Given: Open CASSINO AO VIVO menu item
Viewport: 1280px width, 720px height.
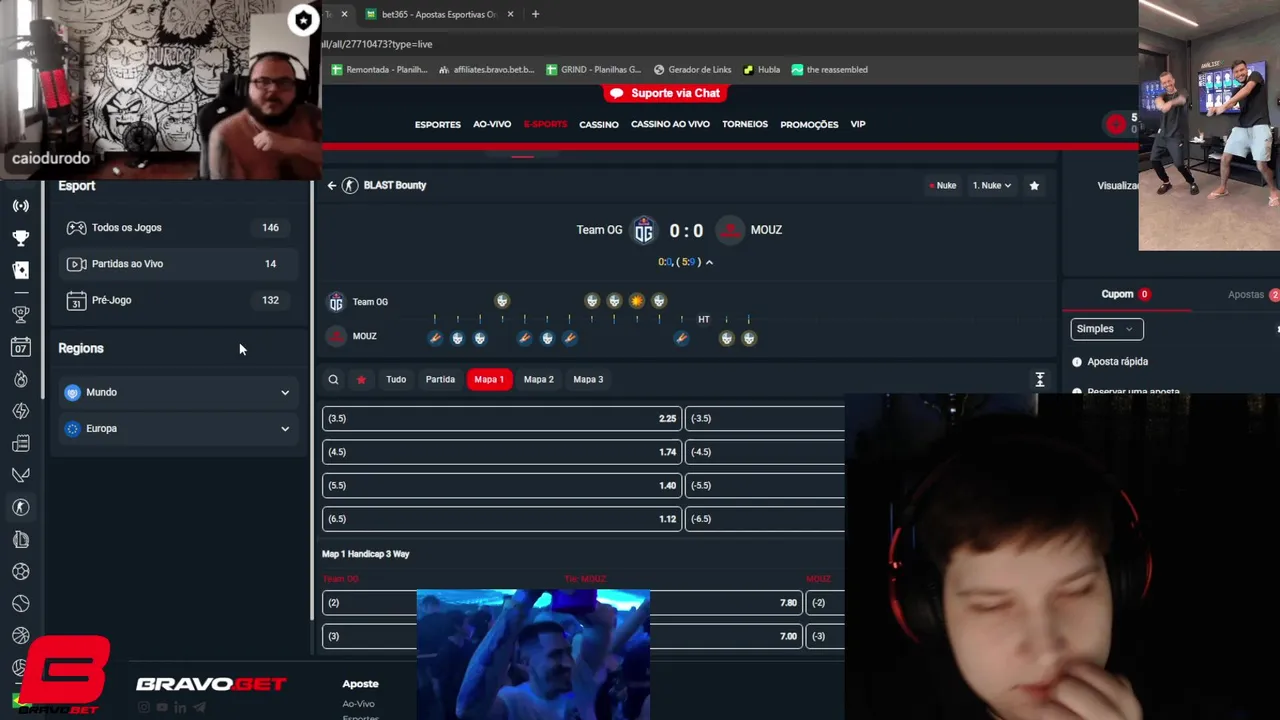Looking at the screenshot, I should (x=670, y=124).
